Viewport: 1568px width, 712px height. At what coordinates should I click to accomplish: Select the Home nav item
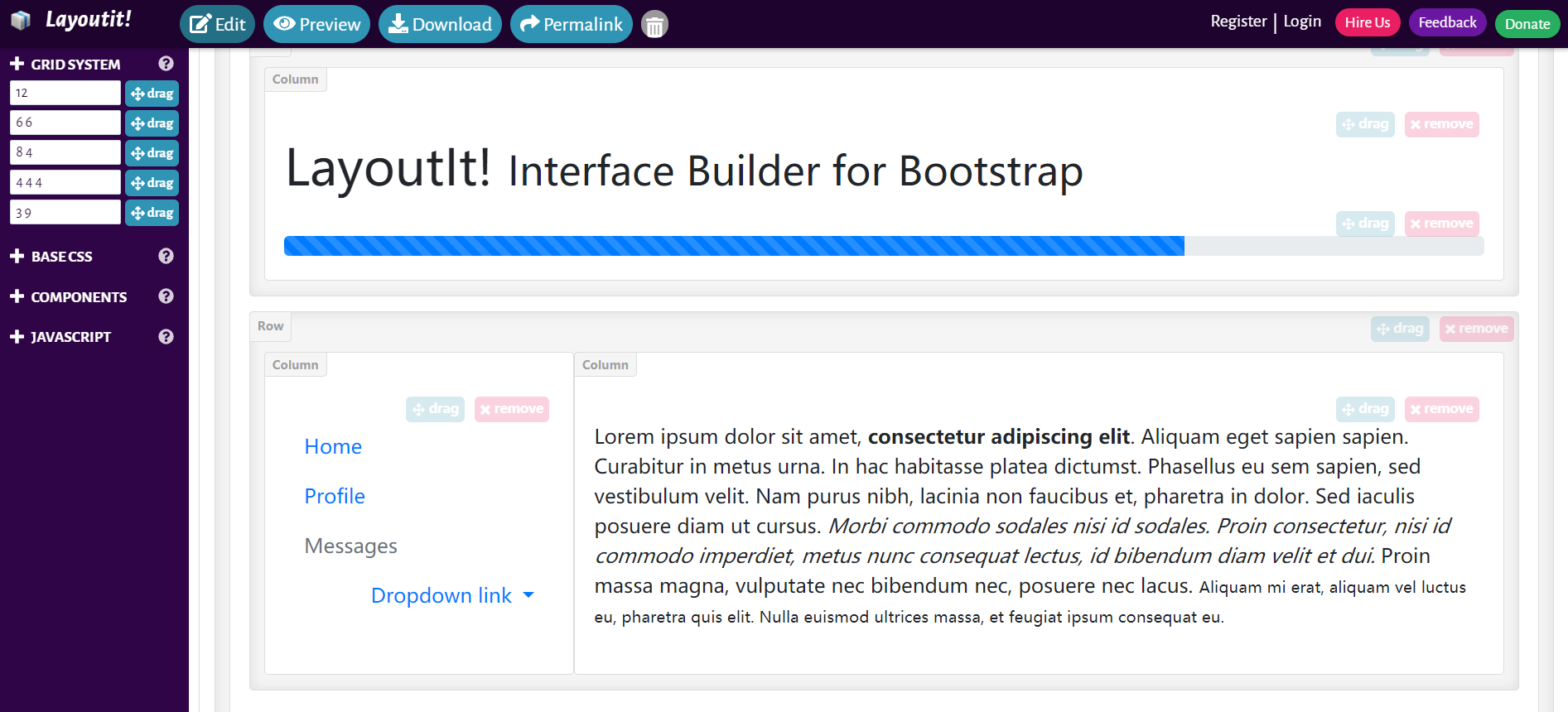coord(333,446)
